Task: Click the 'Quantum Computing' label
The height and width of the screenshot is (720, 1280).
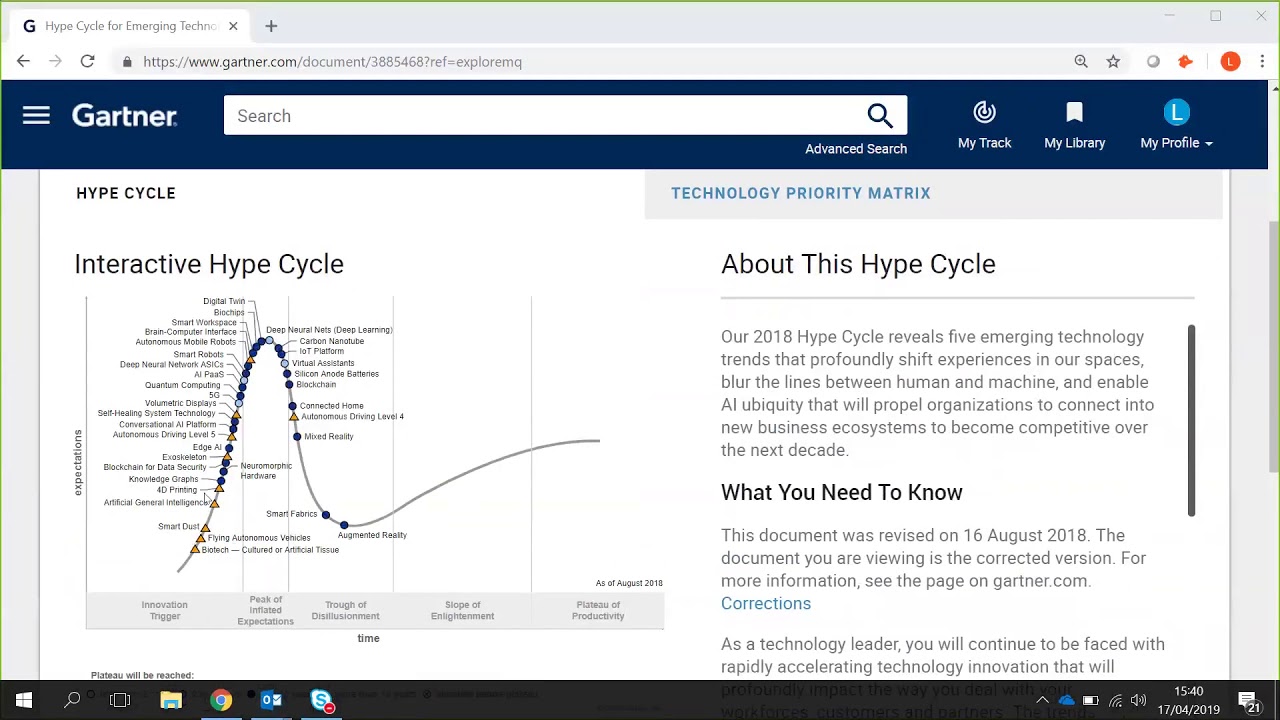Action: (182, 385)
